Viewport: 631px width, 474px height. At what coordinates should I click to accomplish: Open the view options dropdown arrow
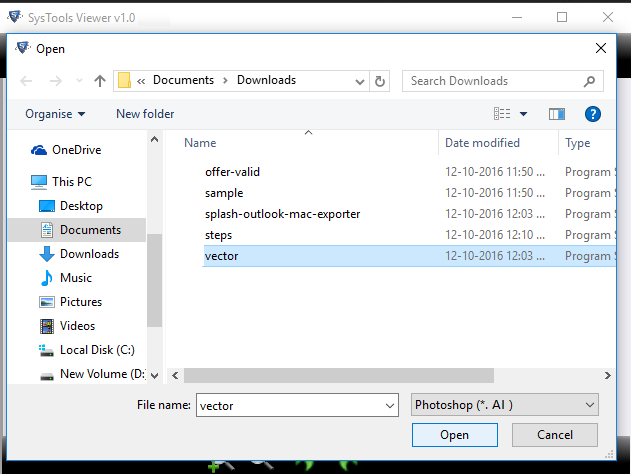click(x=523, y=114)
